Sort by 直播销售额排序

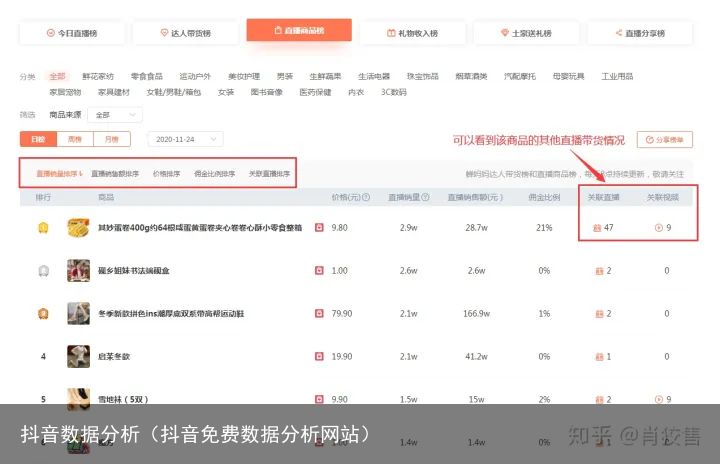[115, 174]
